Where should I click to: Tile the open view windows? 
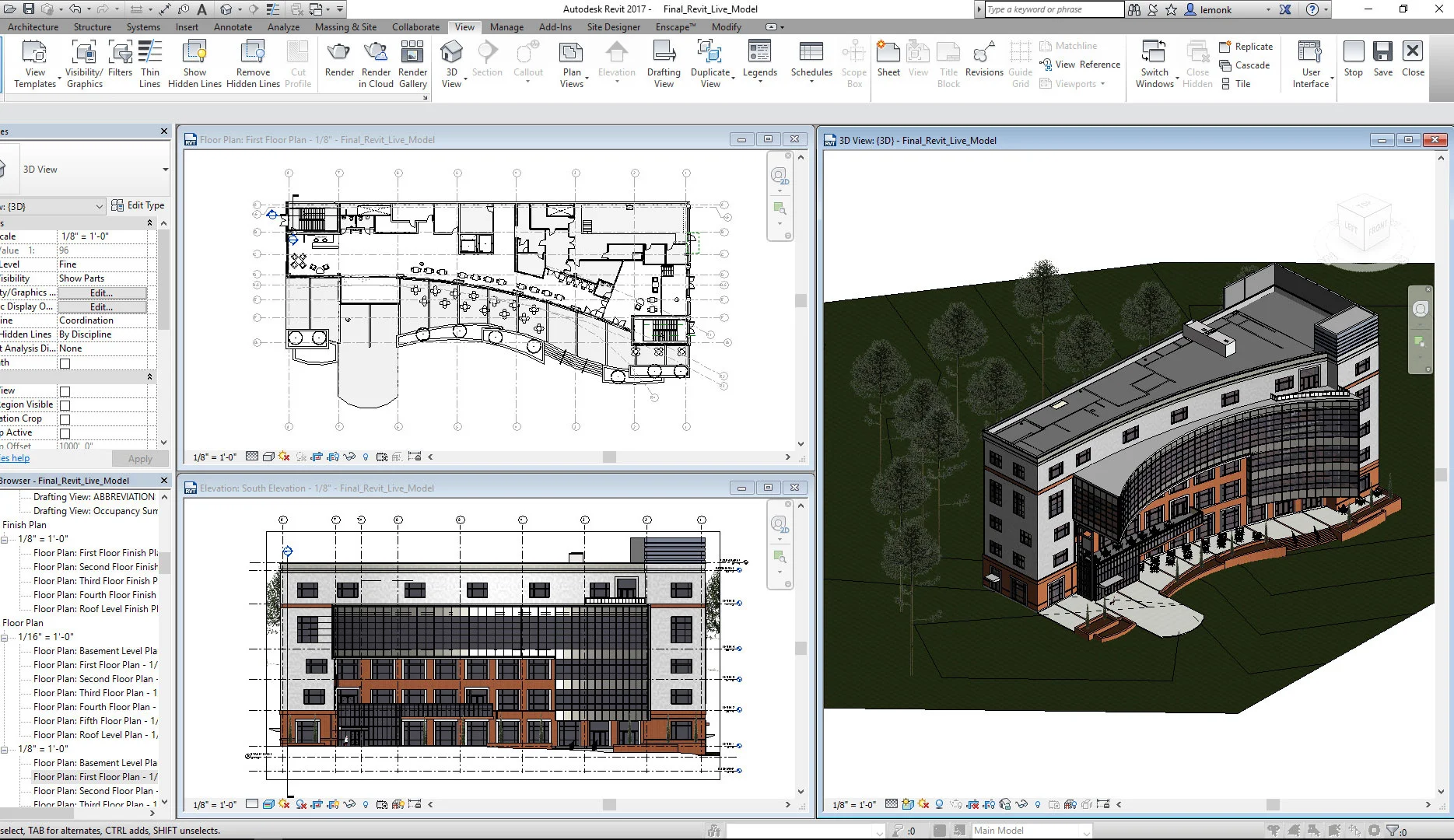pos(1236,83)
